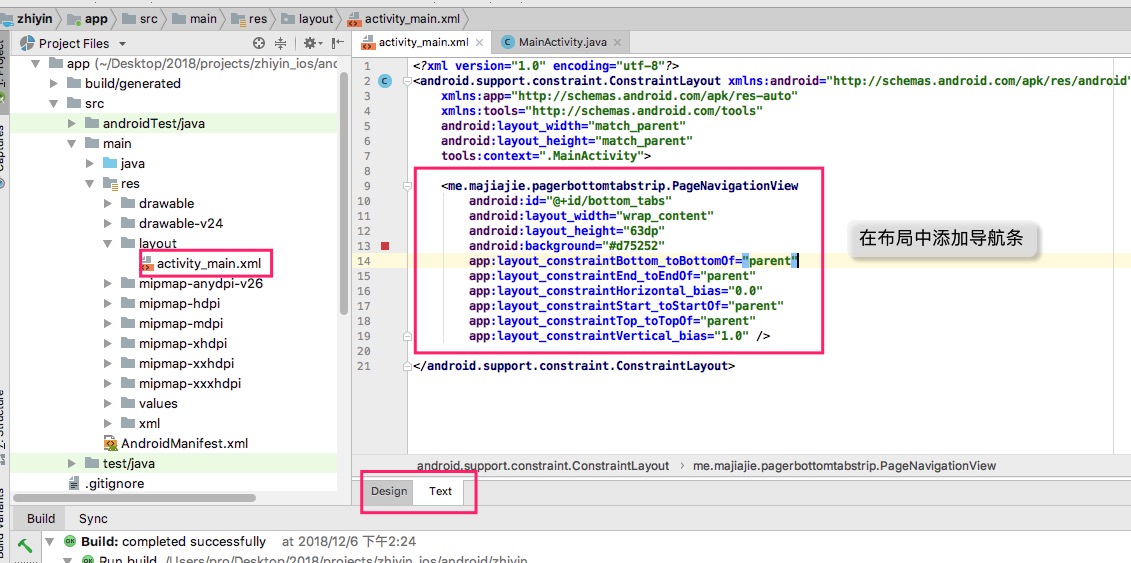Click the layout_constraintVertical_bias="1.0" line
This screenshot has height=563, width=1131.
click(x=620, y=336)
